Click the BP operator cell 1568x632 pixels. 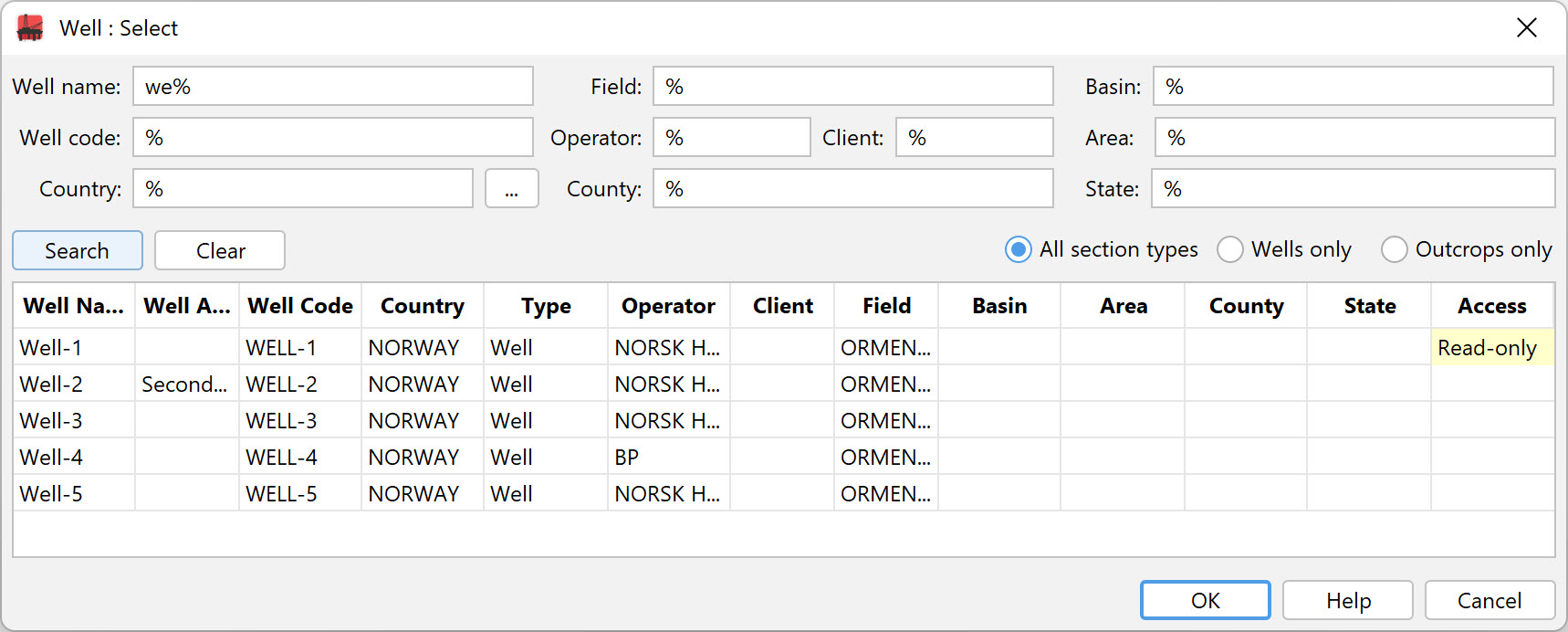point(669,457)
